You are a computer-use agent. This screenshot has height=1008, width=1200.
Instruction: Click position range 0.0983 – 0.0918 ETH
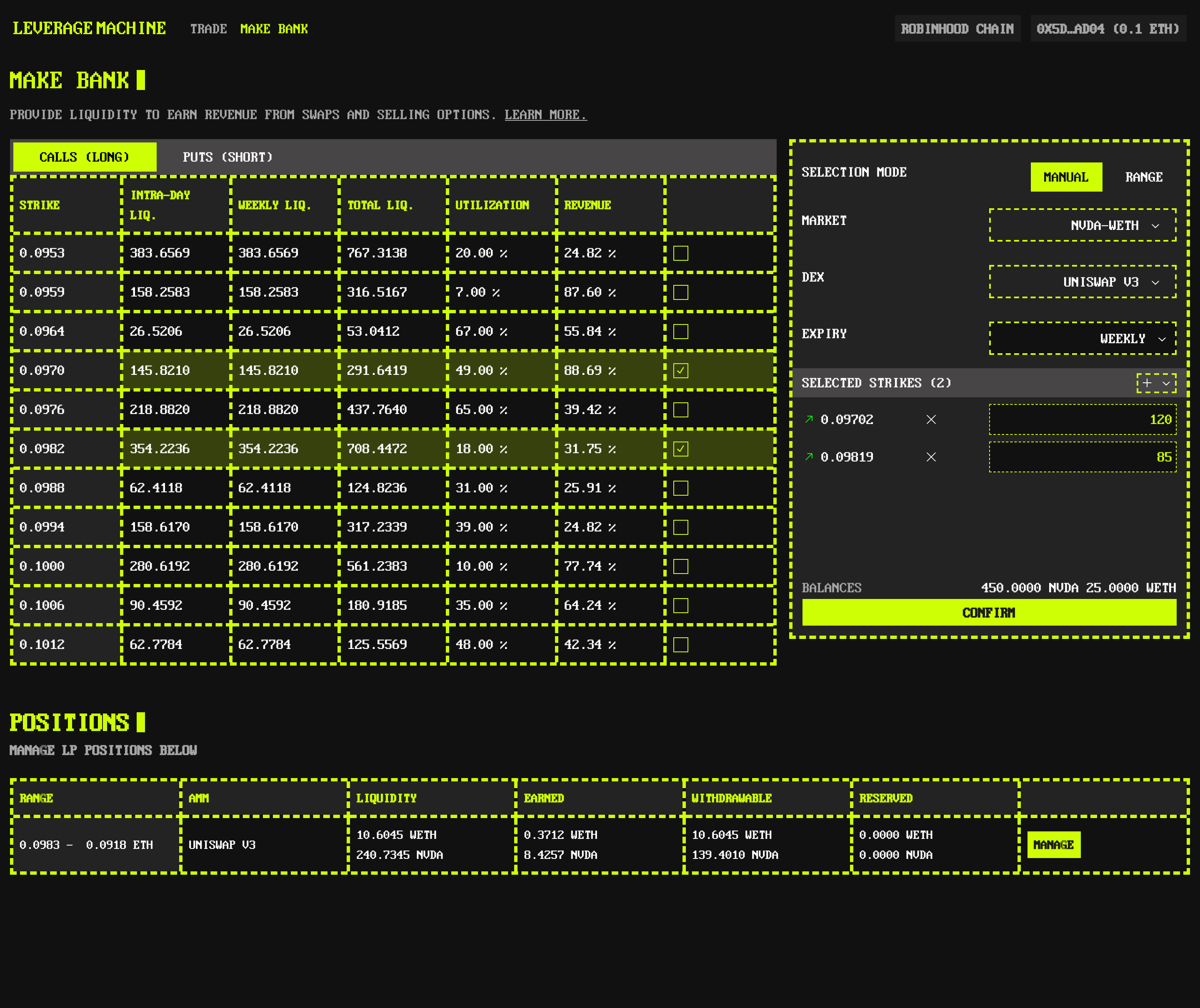pyautogui.click(x=86, y=845)
